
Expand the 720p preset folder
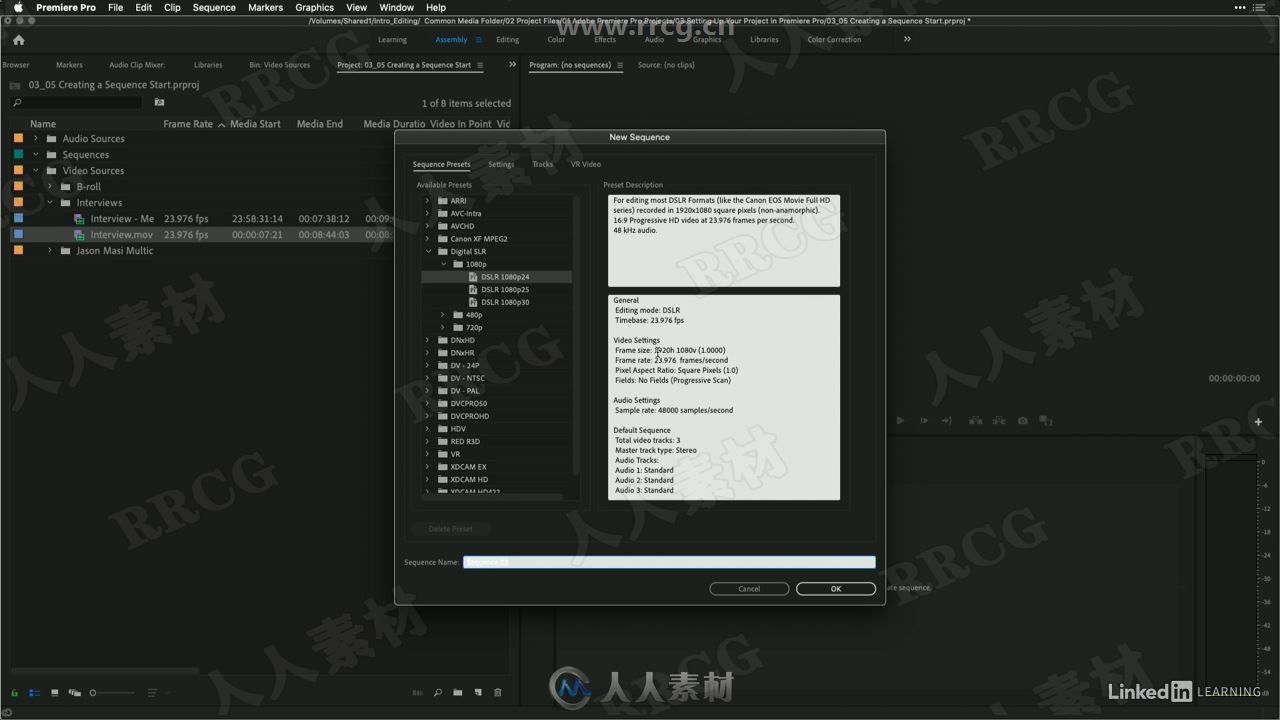click(x=443, y=327)
